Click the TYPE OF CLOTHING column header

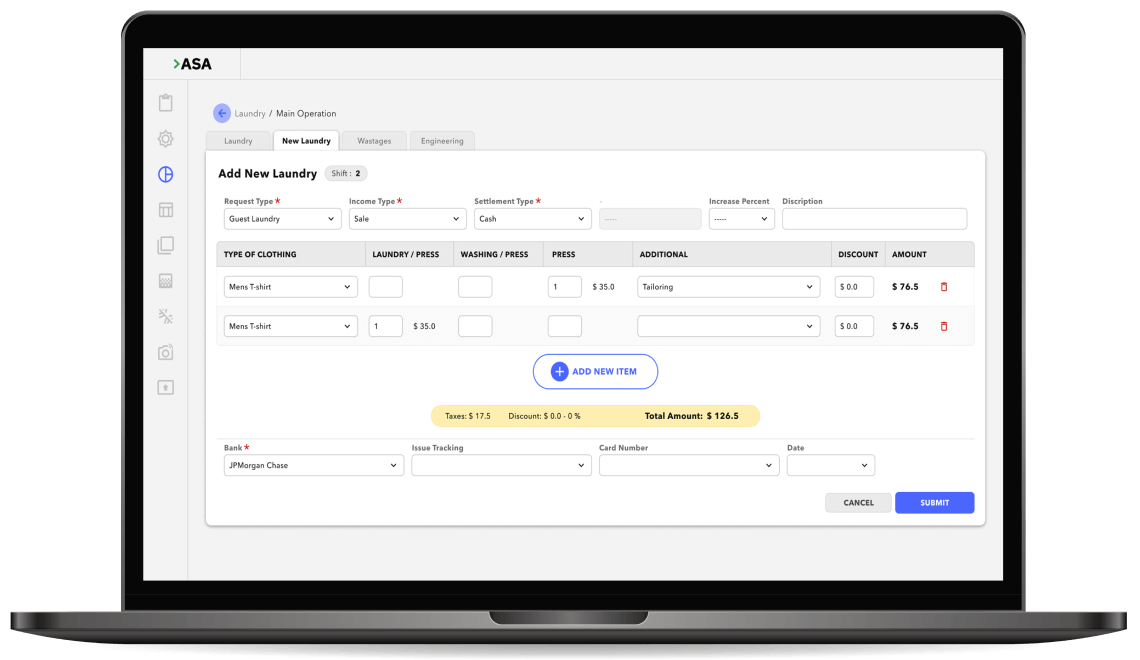[260, 254]
